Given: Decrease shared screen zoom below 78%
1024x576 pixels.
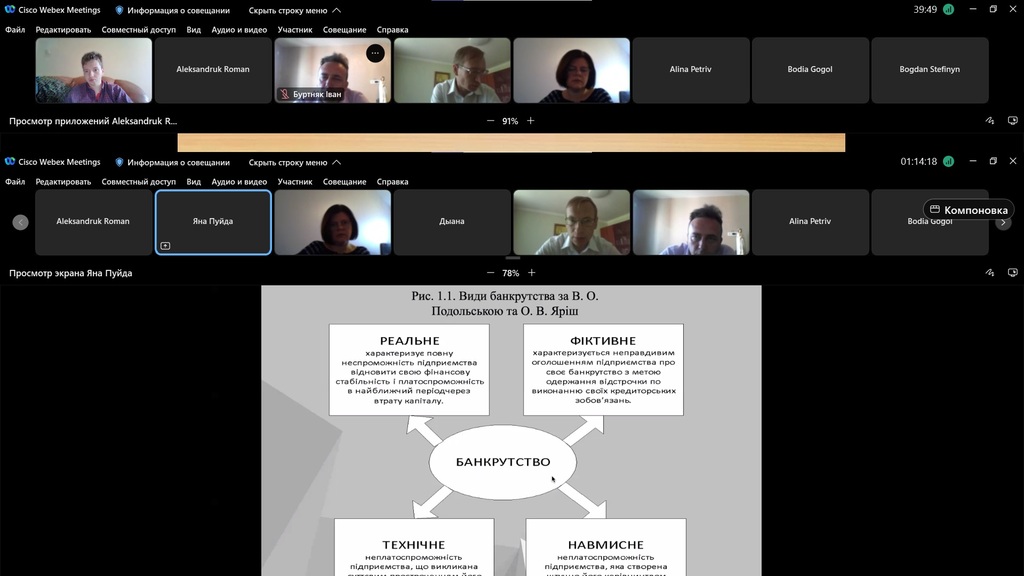Looking at the screenshot, I should tap(490, 273).
